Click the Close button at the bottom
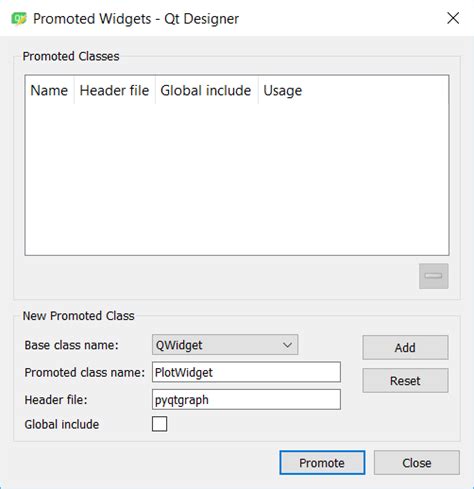This screenshot has width=474, height=489. coord(417,463)
